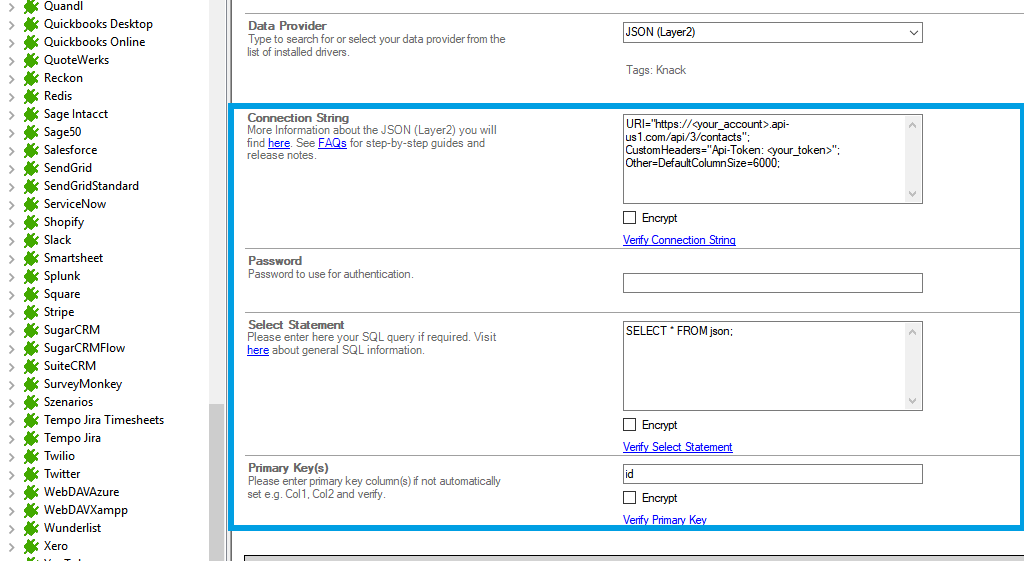This screenshot has height=561, width=1024.
Task: Click the Verify Connection String link
Action: (x=679, y=240)
